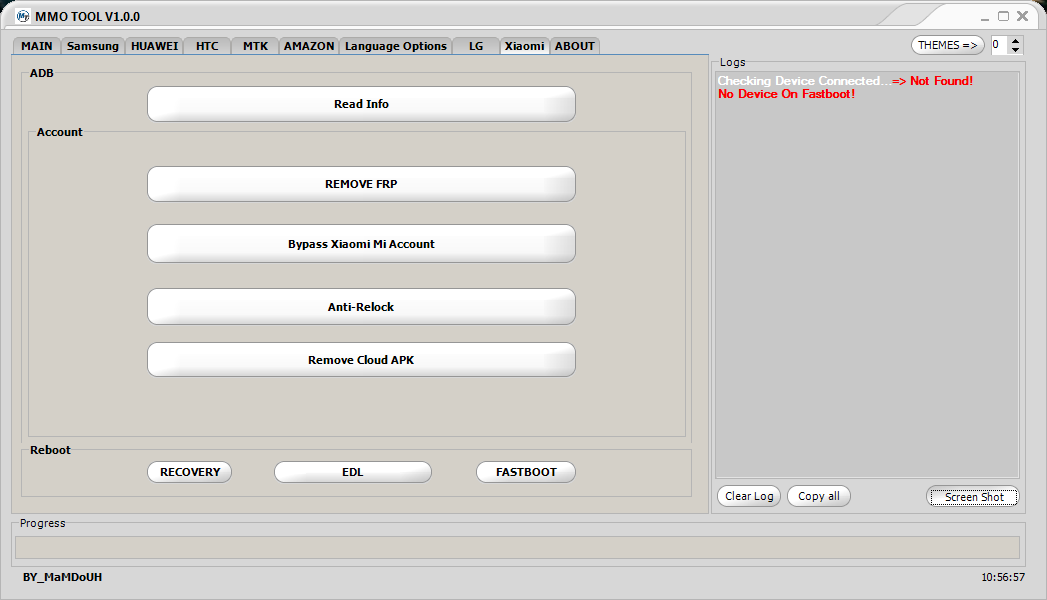The width and height of the screenshot is (1047, 600).
Task: Switch to the MAIN tab
Action: point(37,46)
